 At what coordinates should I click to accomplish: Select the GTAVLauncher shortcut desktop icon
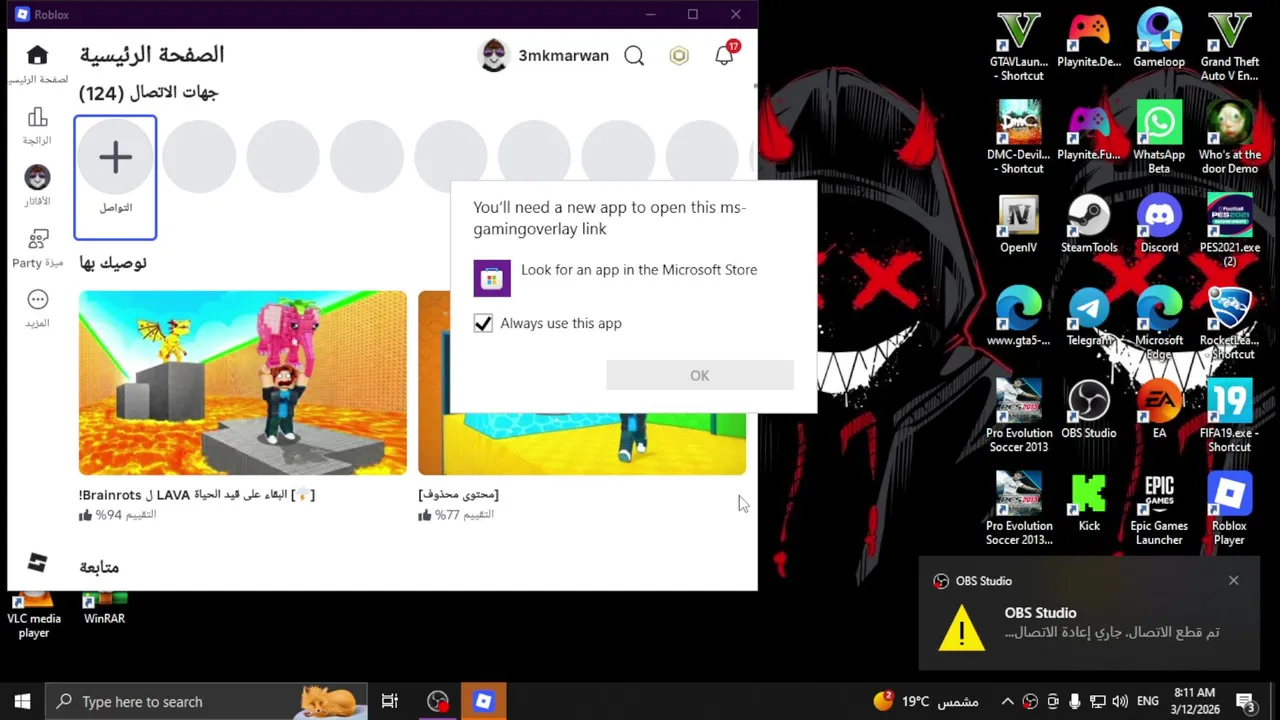(x=1018, y=46)
